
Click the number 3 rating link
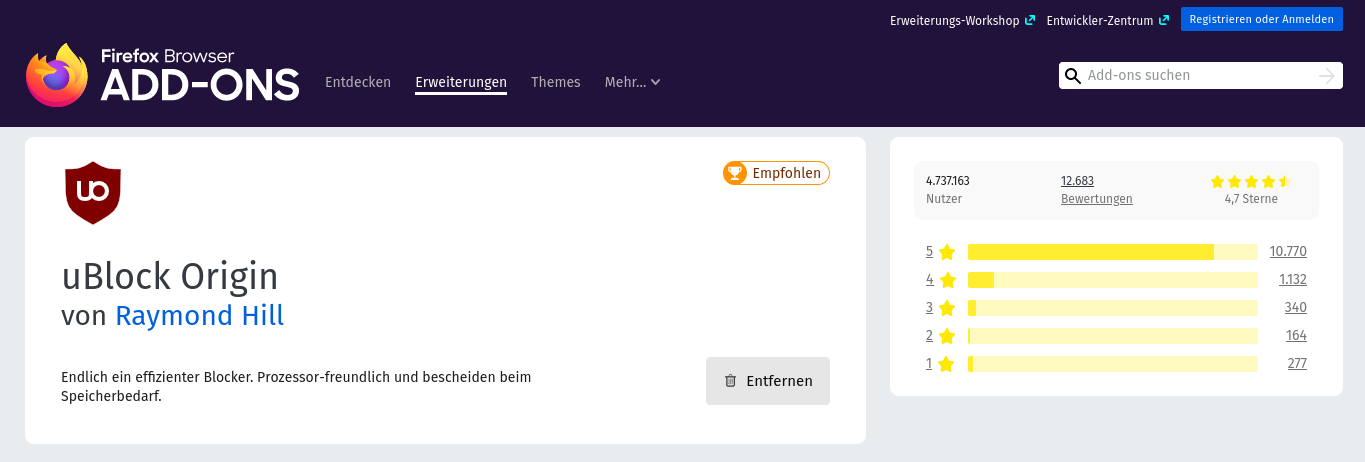tap(929, 308)
